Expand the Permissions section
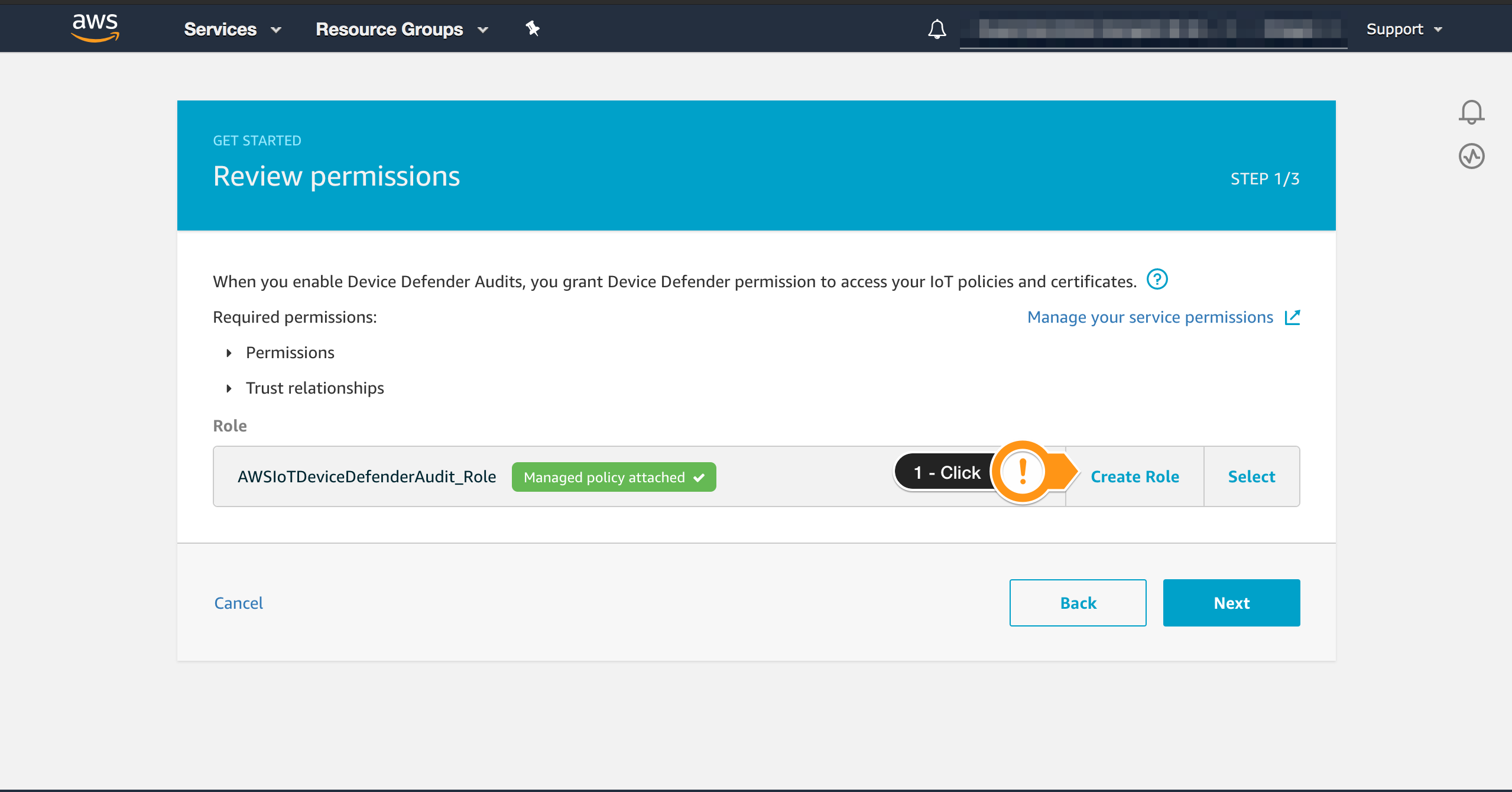1512x792 pixels. point(280,353)
